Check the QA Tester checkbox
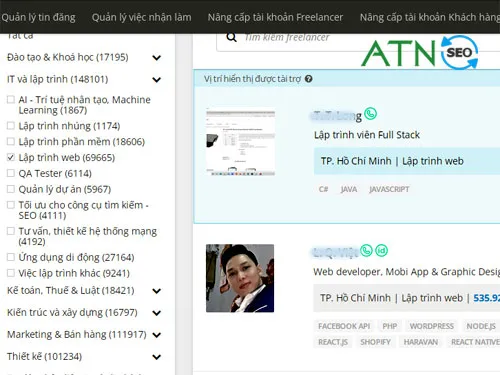 [x=11, y=173]
